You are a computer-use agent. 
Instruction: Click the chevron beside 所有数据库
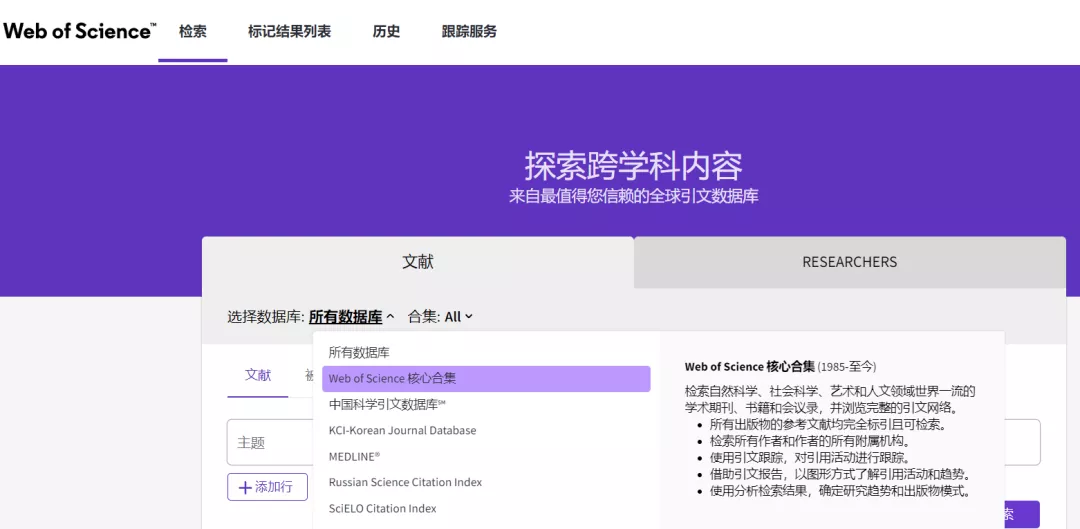point(391,318)
